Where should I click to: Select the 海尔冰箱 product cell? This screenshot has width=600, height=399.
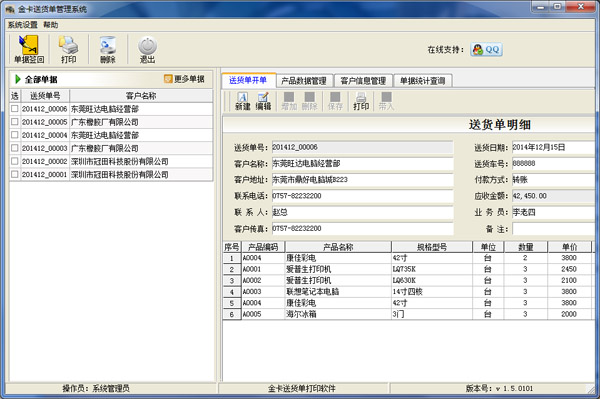[338, 314]
